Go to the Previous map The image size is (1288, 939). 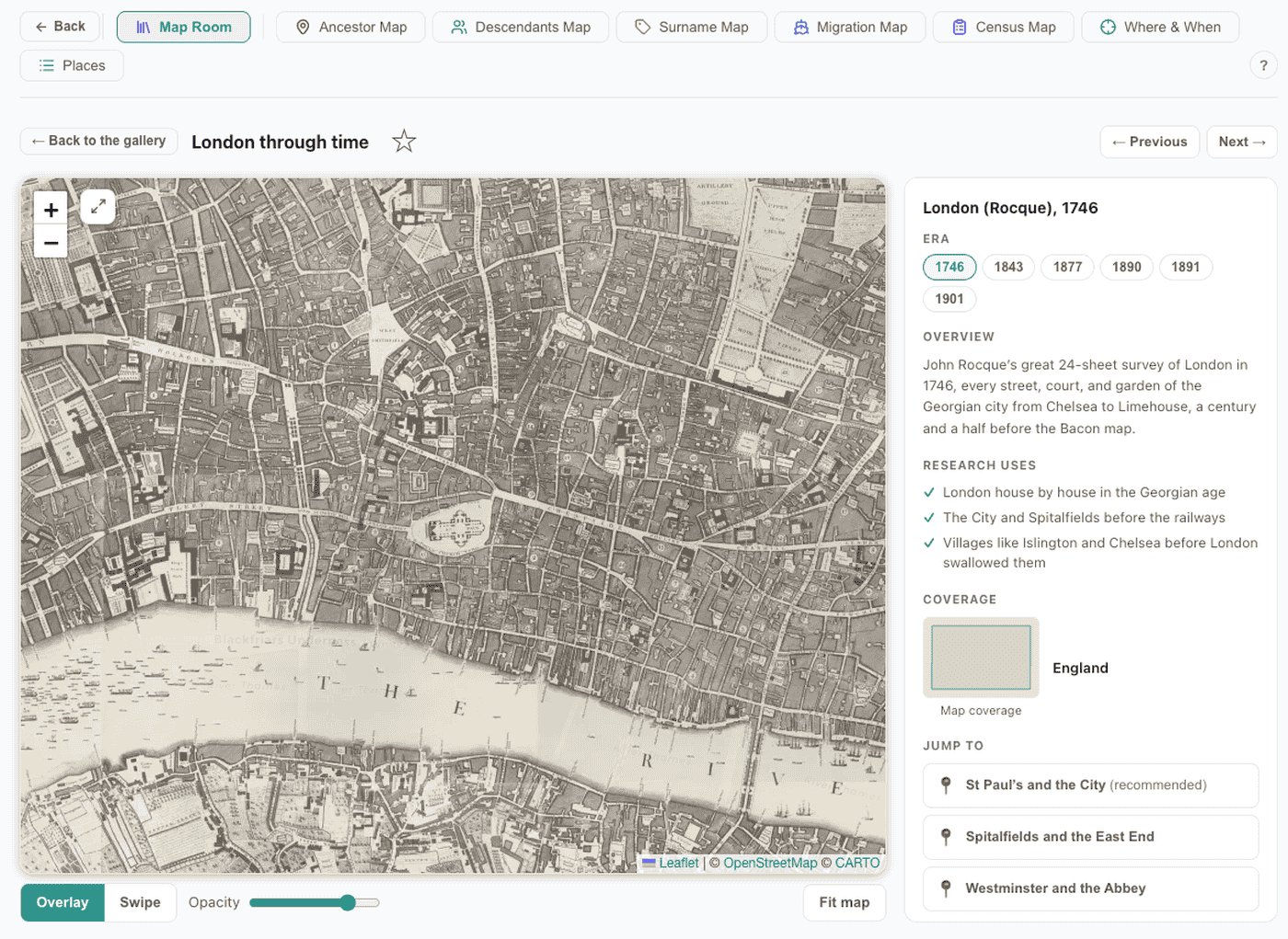click(x=1149, y=142)
